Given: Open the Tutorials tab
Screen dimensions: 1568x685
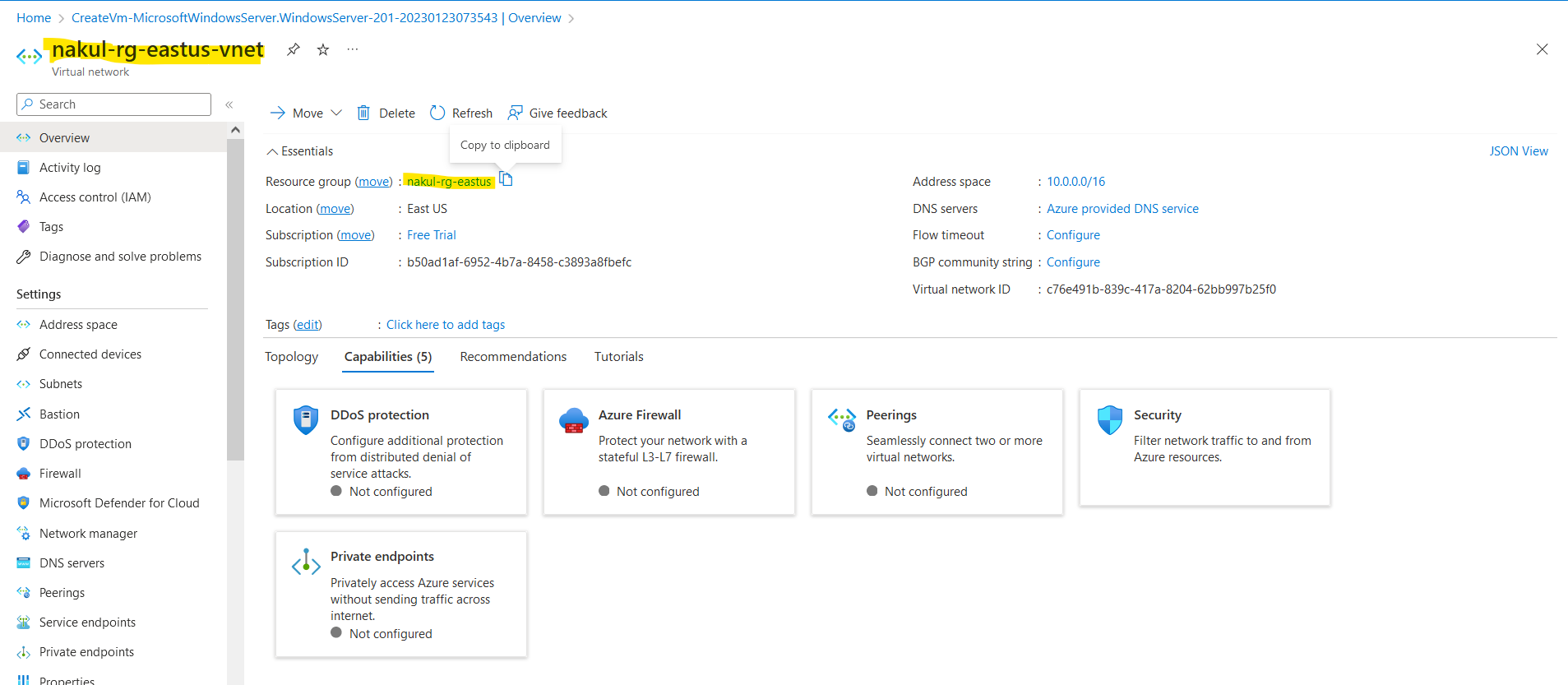Looking at the screenshot, I should click(619, 357).
